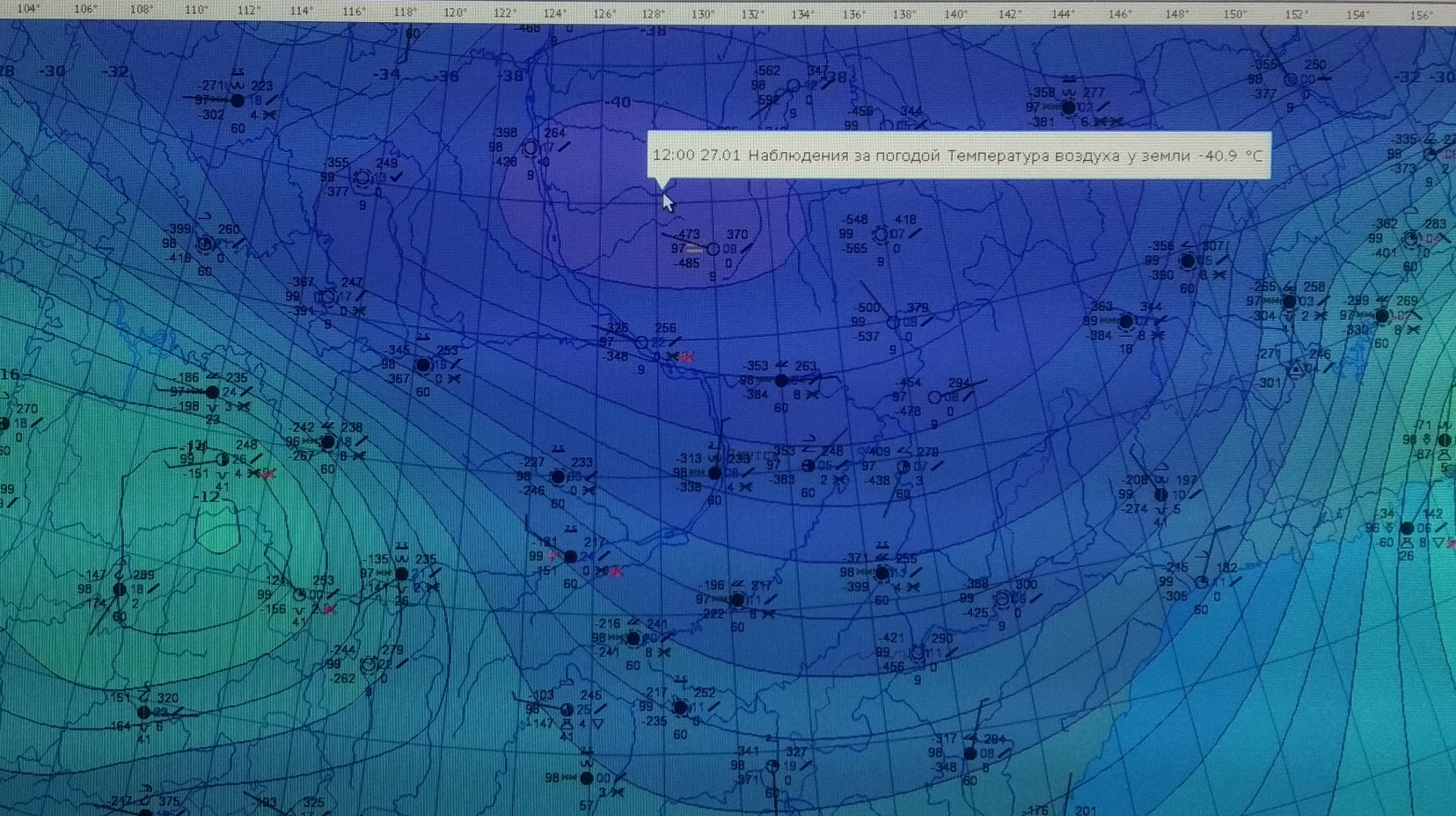Click the filled station circle labeled -242
1456x816 pixels.
(x=327, y=442)
